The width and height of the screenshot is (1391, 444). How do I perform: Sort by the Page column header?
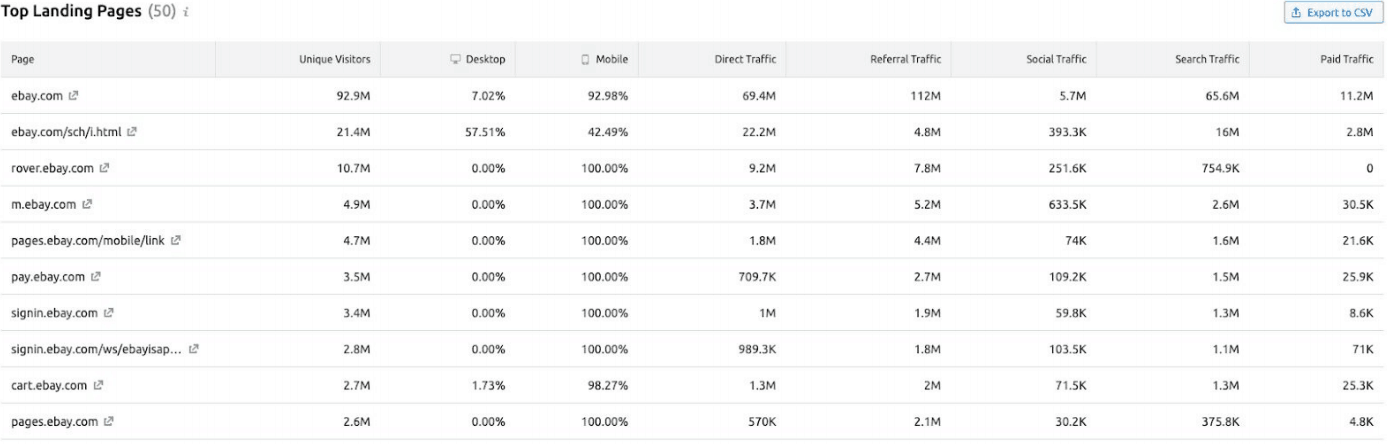[23, 59]
